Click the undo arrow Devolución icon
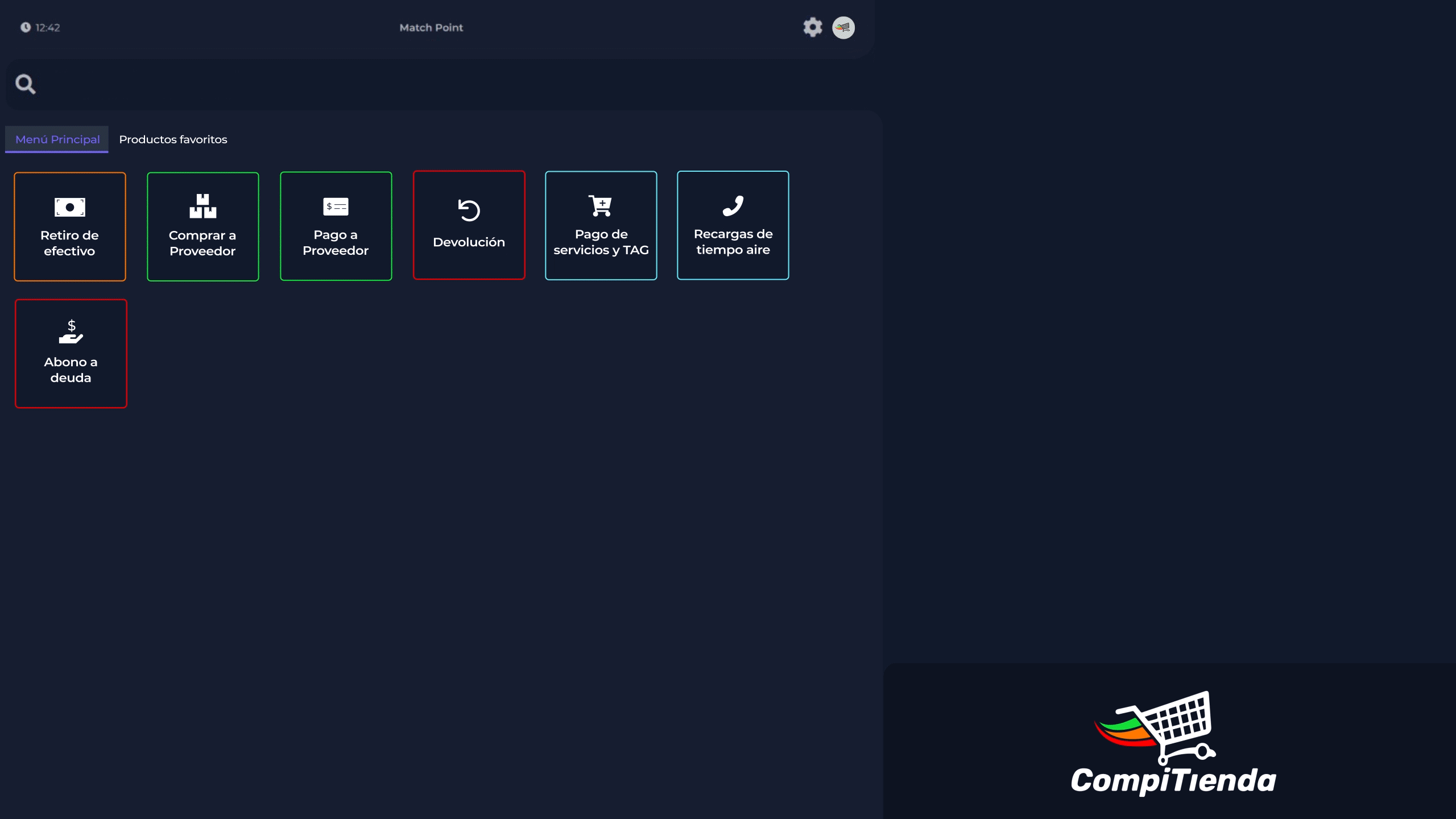 coord(469,210)
